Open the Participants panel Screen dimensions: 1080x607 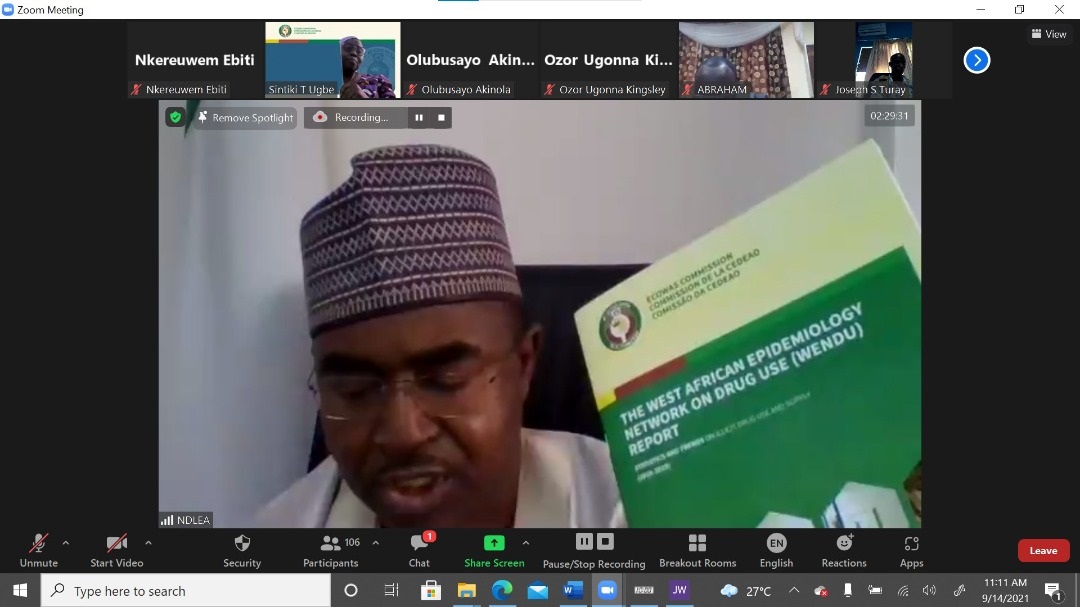pos(331,551)
